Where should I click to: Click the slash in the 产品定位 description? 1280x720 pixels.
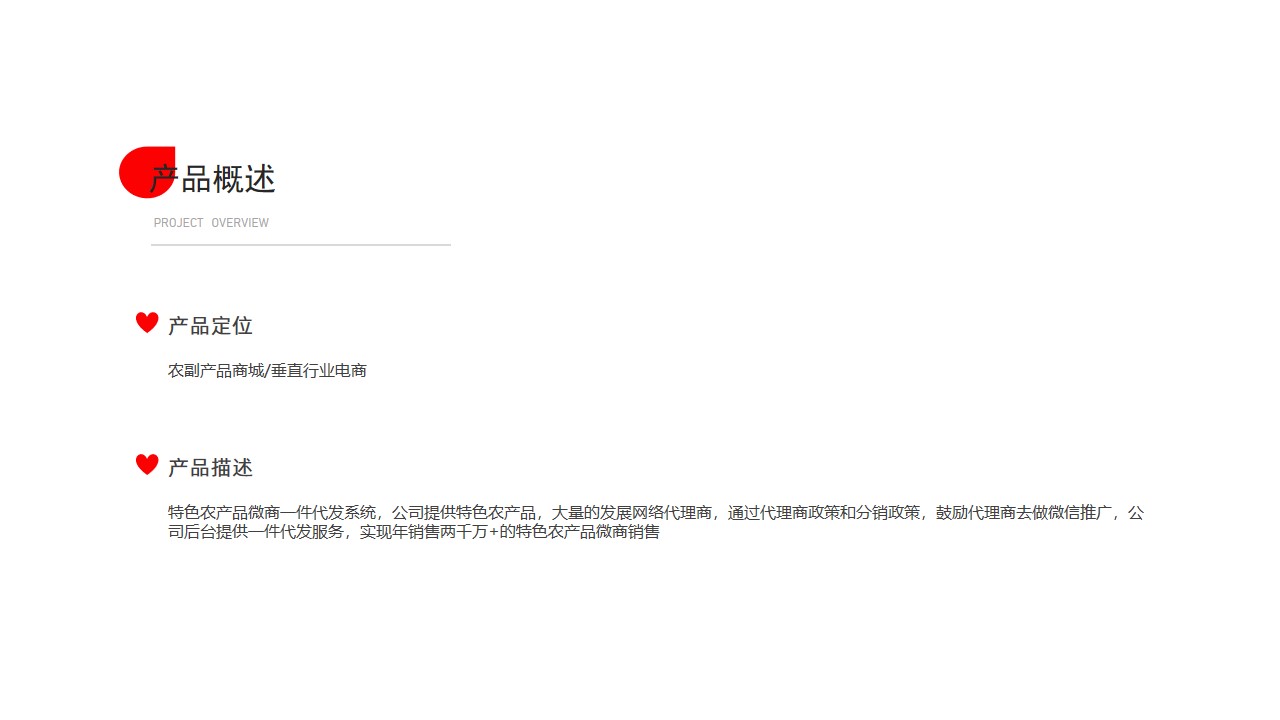click(x=267, y=371)
